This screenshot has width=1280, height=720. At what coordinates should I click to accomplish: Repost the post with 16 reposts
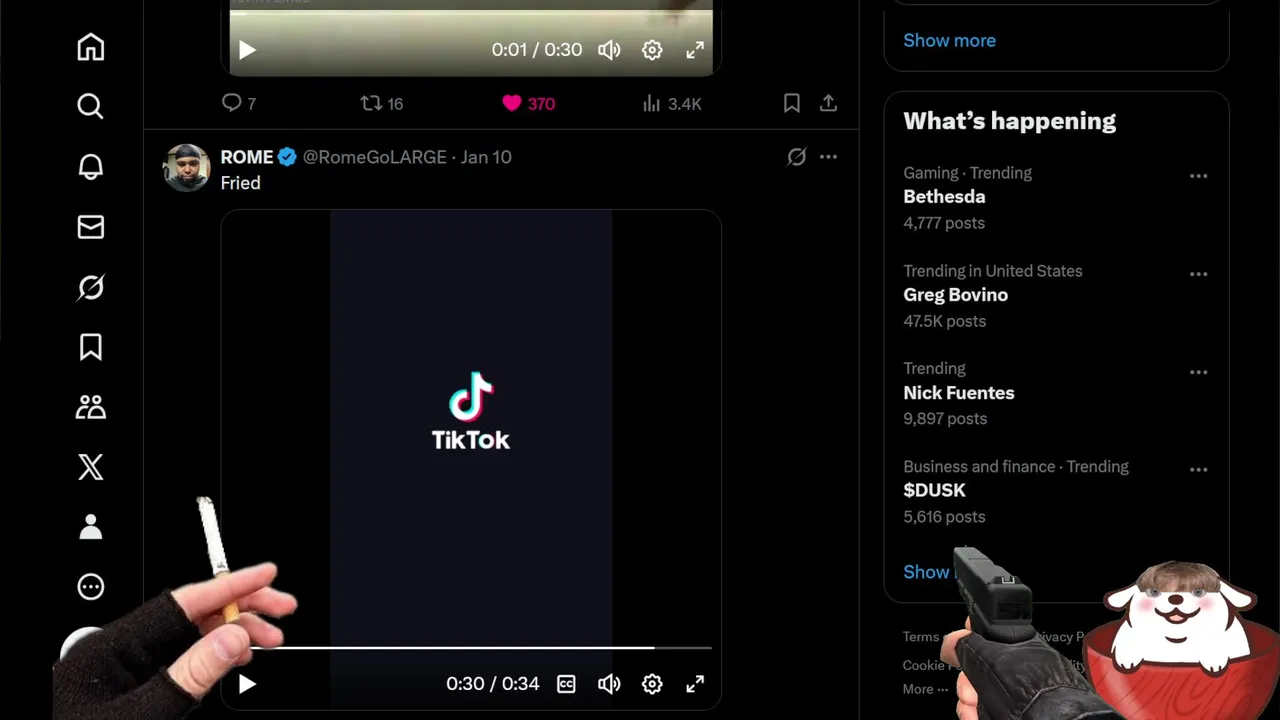pyautogui.click(x=382, y=103)
